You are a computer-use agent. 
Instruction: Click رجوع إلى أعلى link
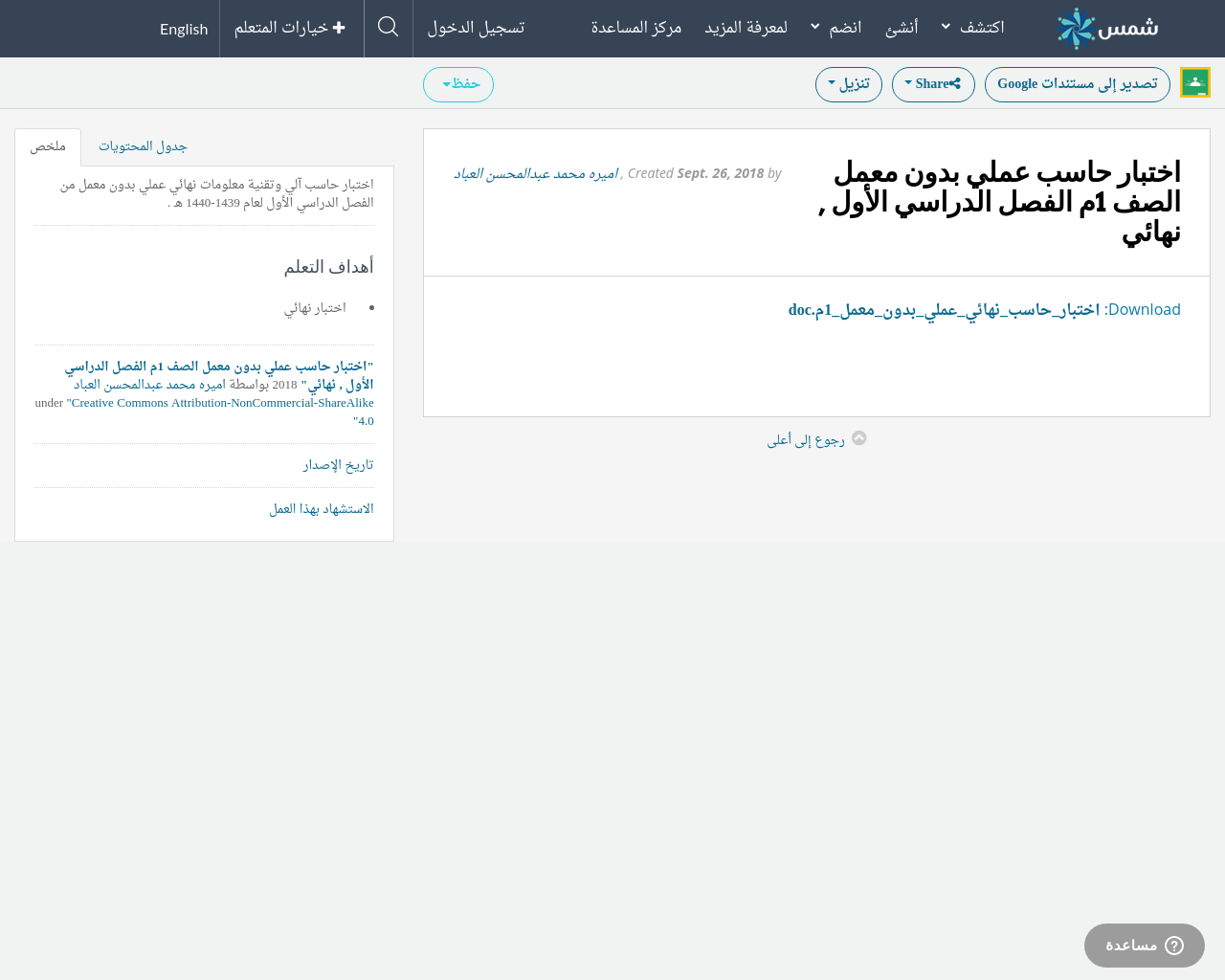[x=806, y=439]
